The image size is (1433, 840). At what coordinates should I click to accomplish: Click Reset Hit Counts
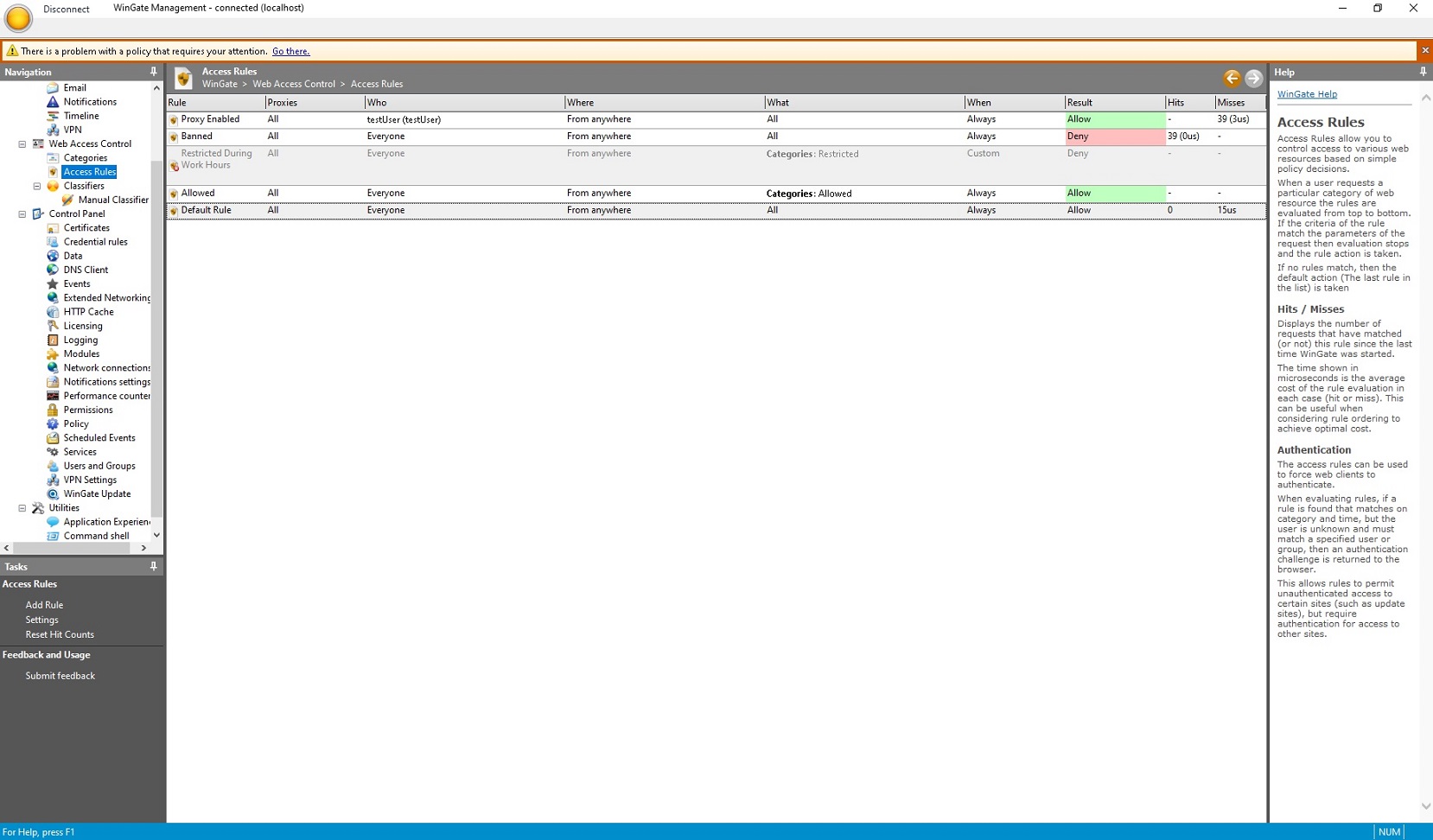click(60, 634)
